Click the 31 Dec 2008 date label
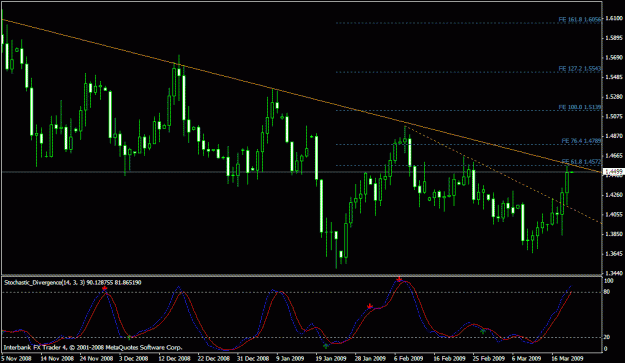 tap(254, 358)
